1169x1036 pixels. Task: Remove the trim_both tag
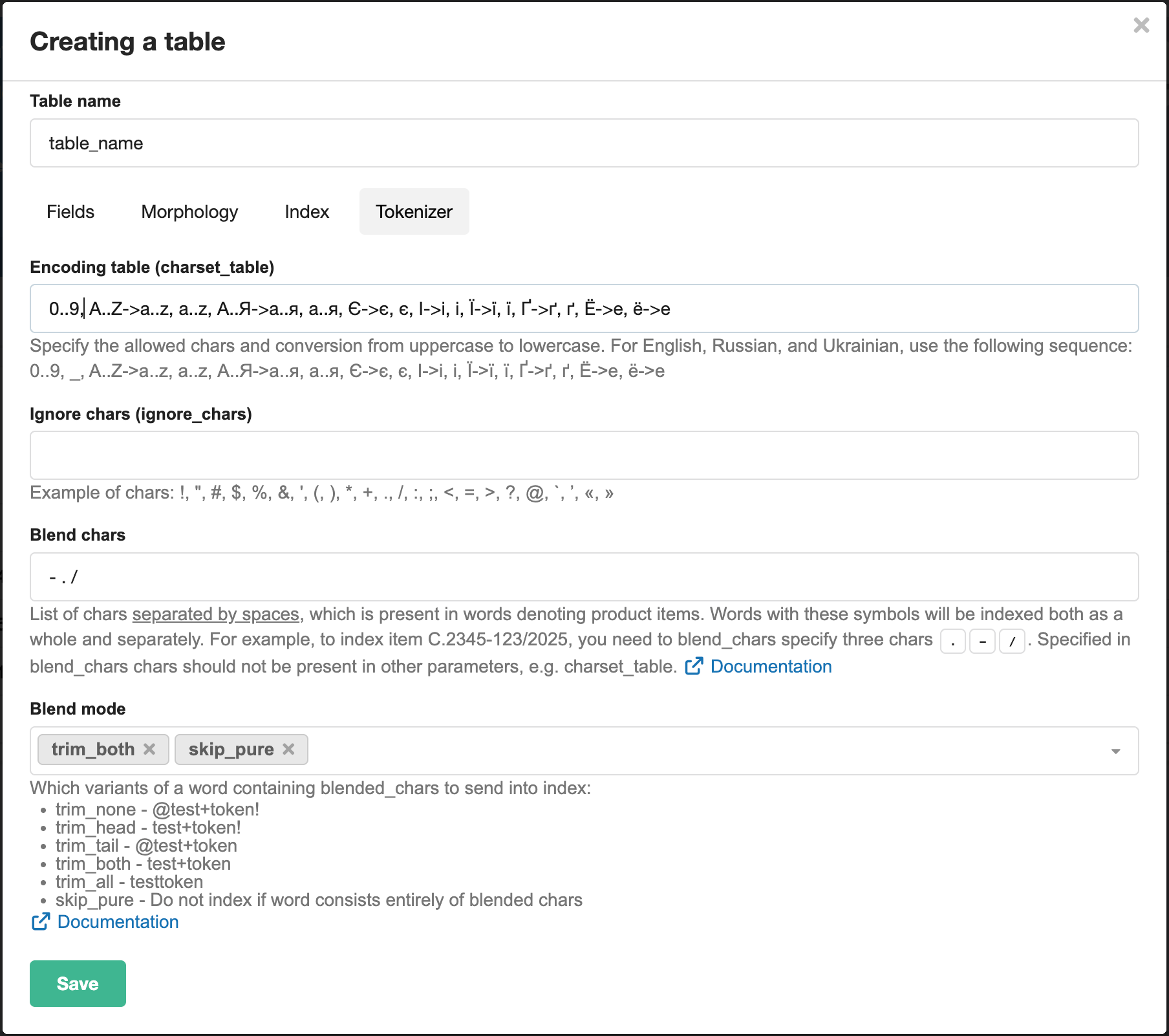[x=149, y=749]
